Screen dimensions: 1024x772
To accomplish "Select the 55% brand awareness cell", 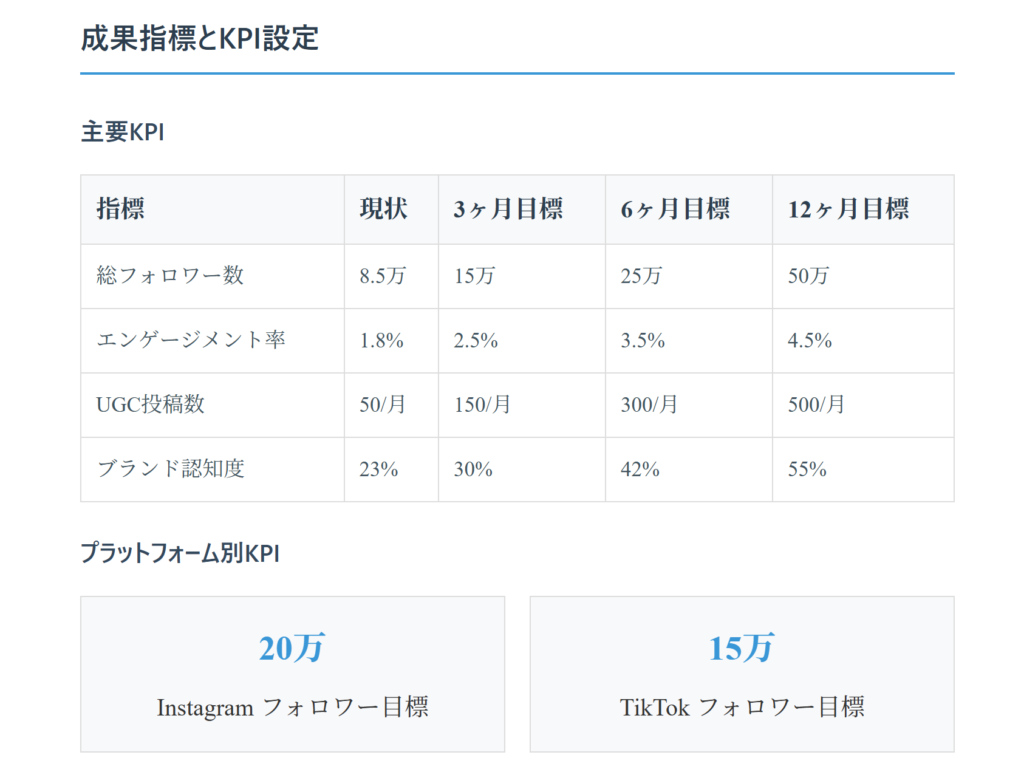I will (807, 468).
